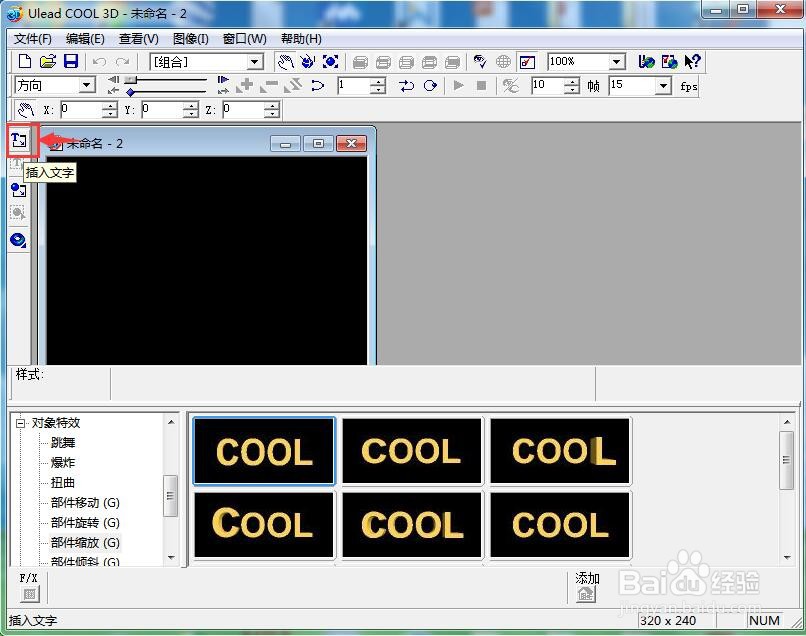Click the timeline frame slider thumb

[131, 80]
